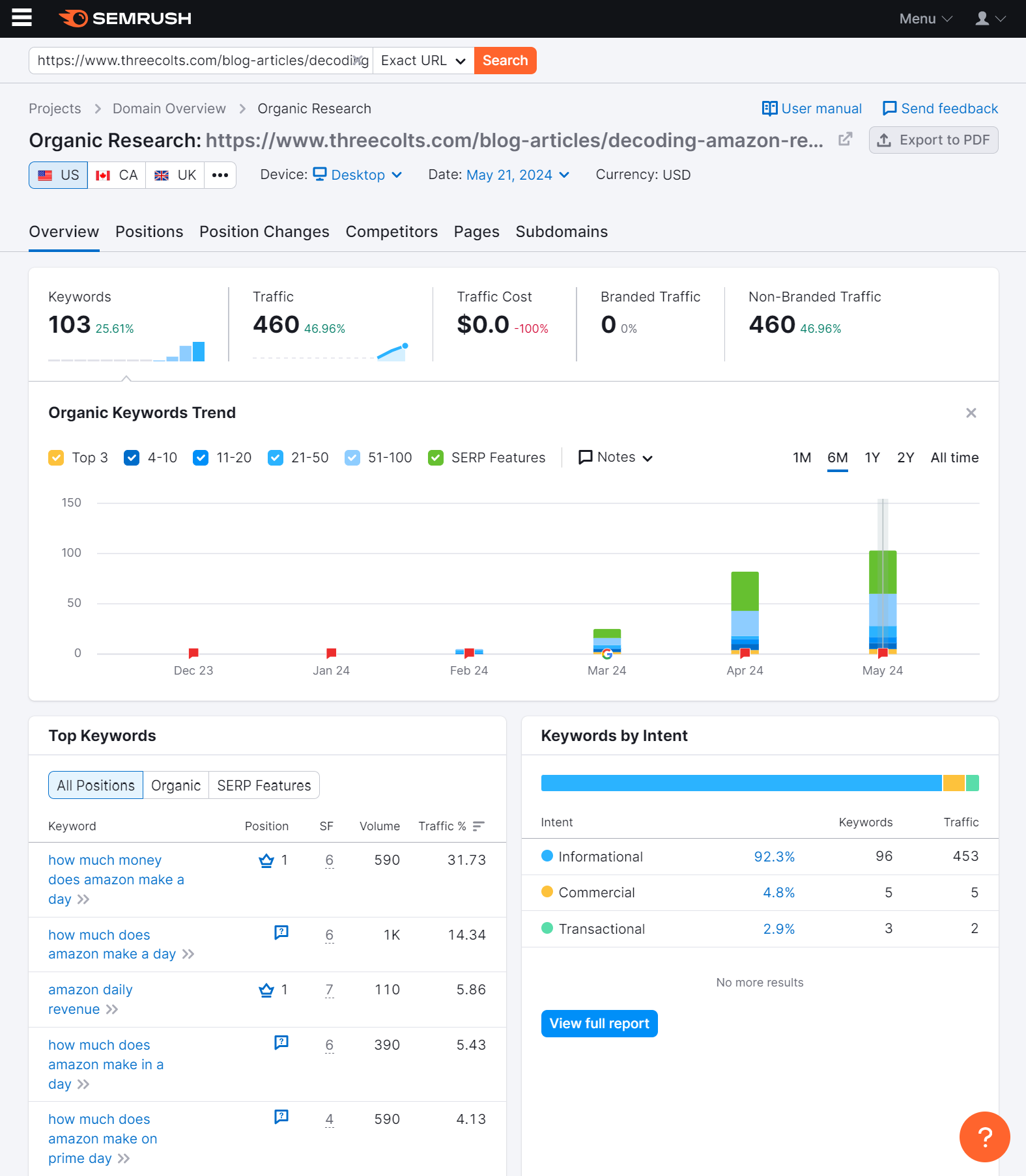Toggle the SERP Features checkbox
Screen dimensions: 1026x1176
[x=436, y=458]
